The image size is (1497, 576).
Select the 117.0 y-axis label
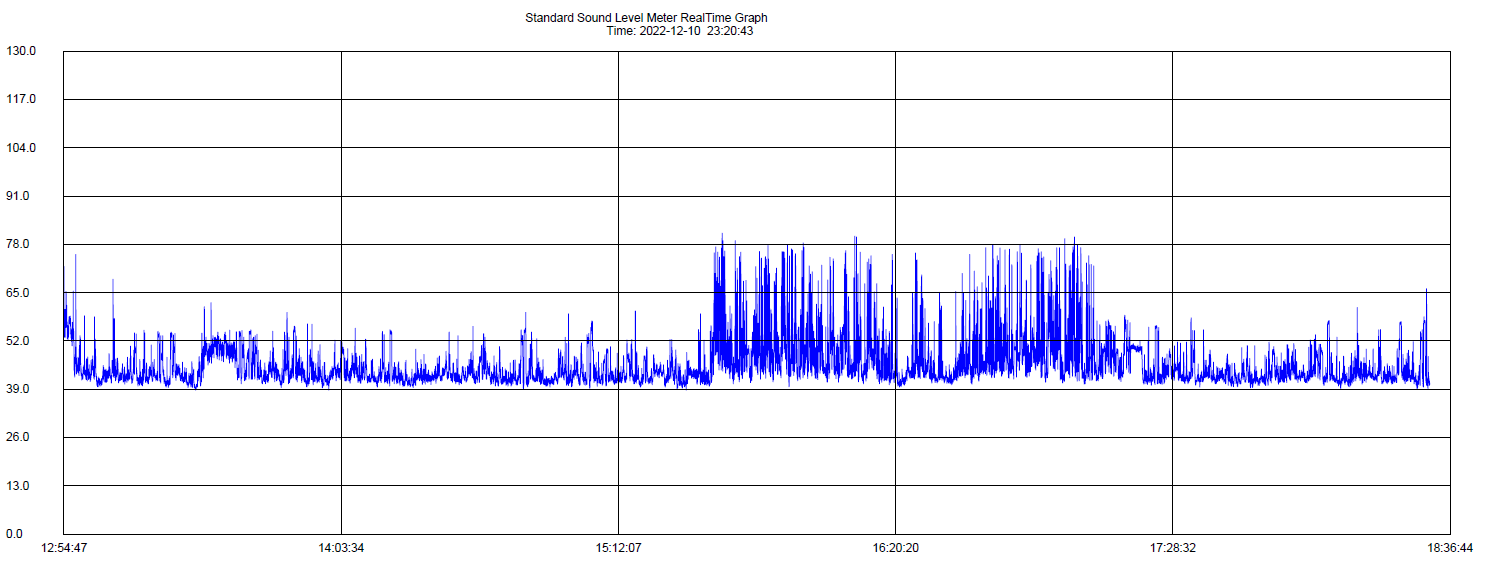[x=21, y=99]
